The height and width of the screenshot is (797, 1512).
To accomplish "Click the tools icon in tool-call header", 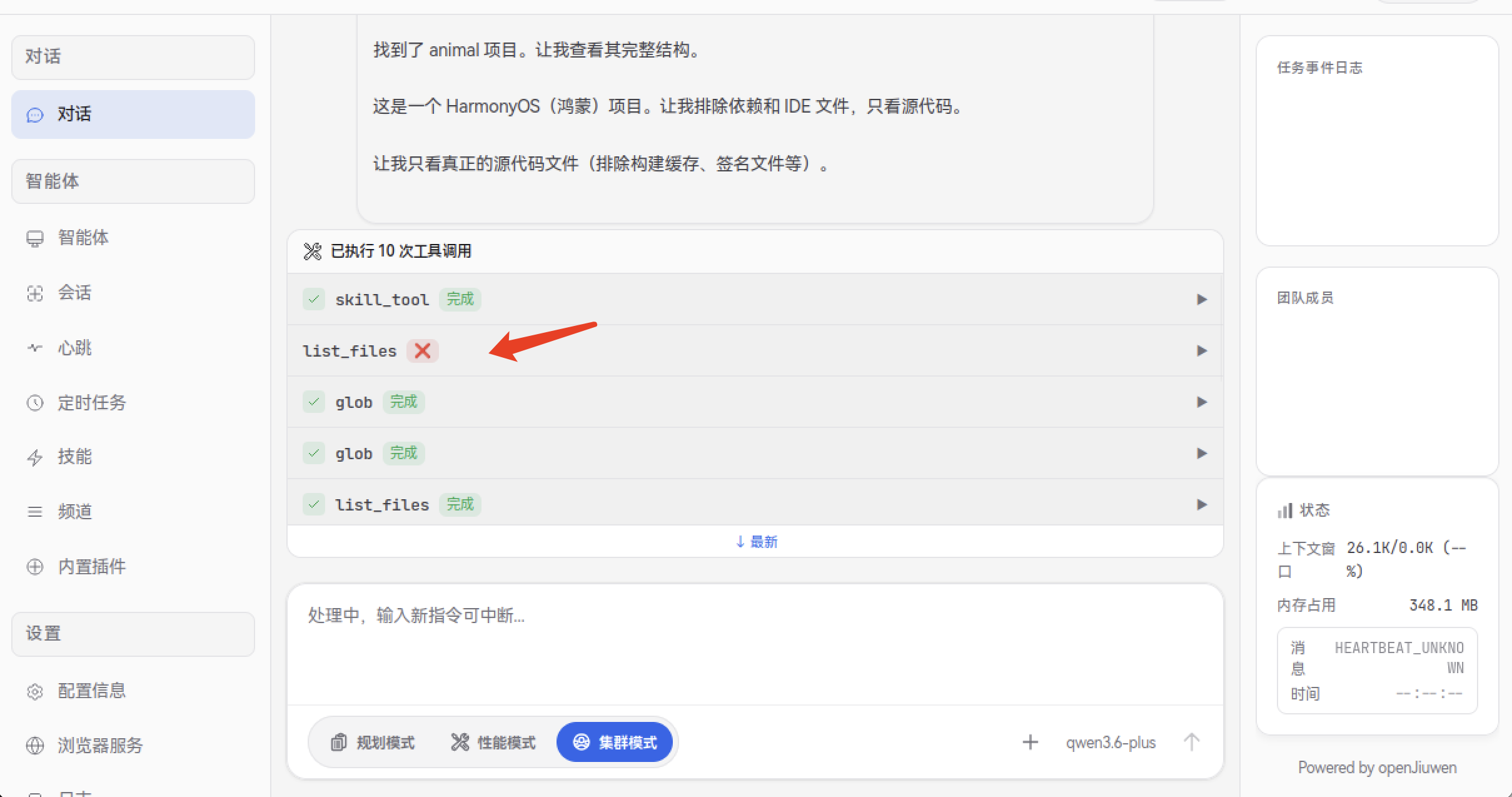I will coord(312,251).
